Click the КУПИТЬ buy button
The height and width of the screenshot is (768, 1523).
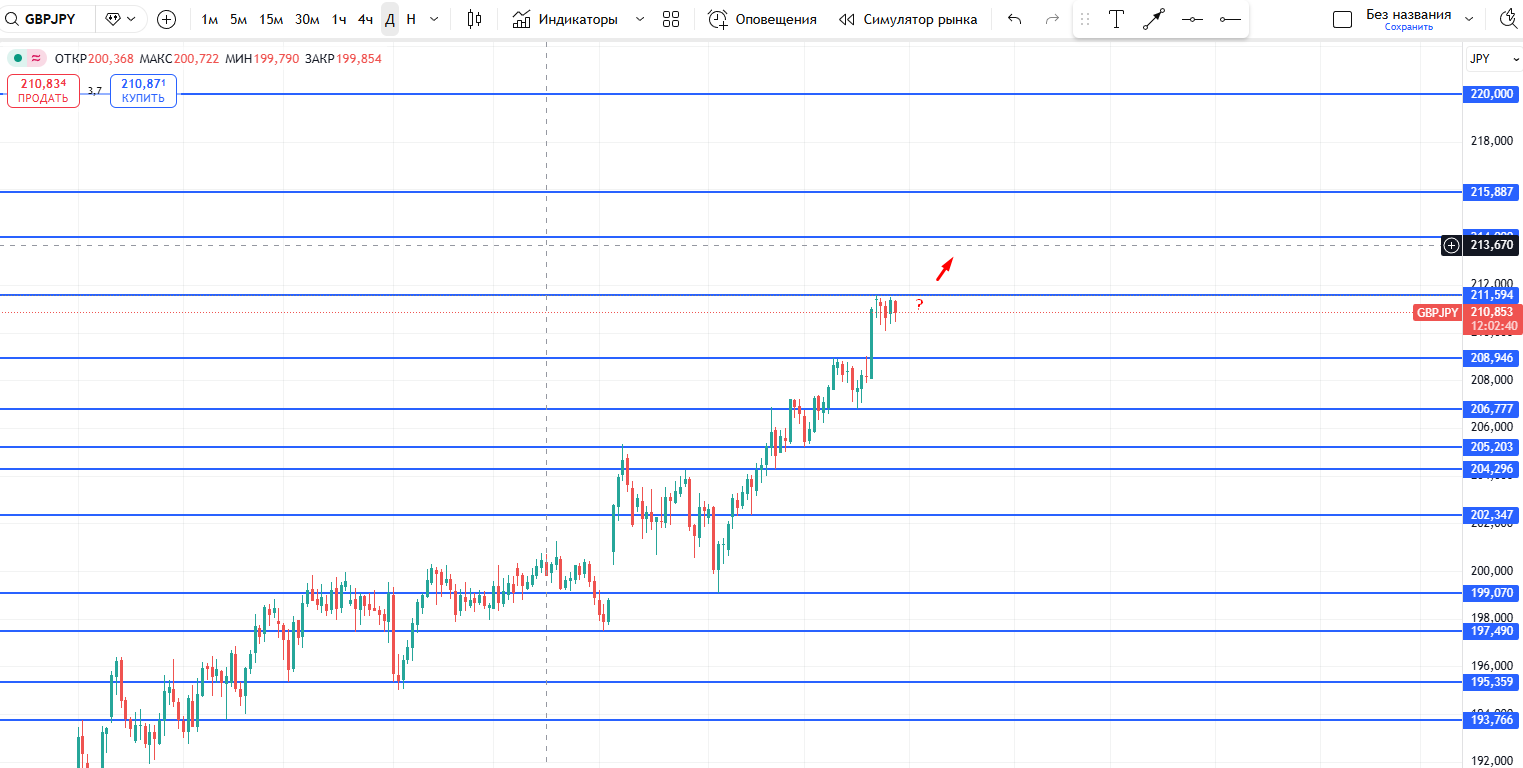coord(143,91)
